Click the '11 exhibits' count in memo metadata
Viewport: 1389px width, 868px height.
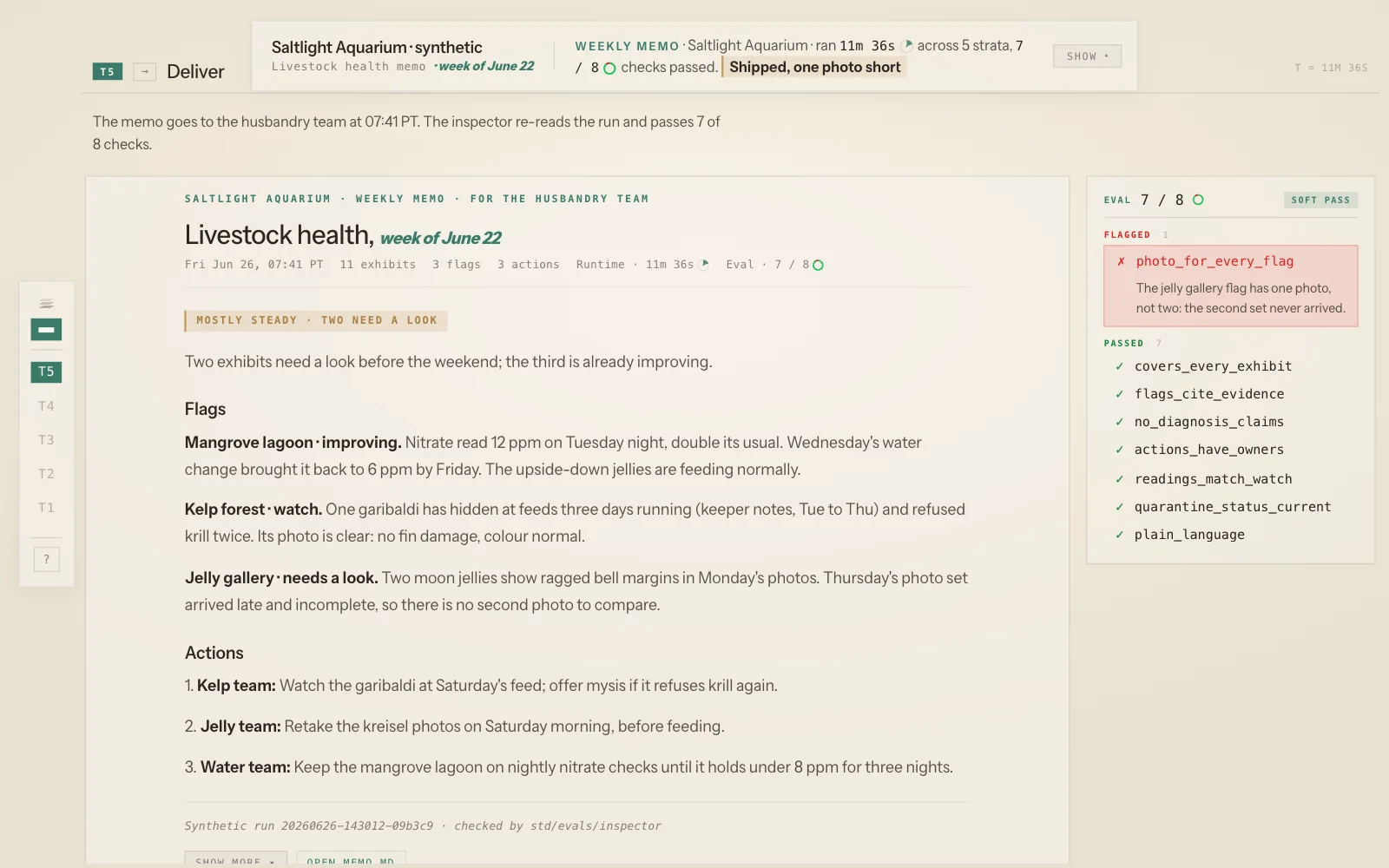[378, 265]
